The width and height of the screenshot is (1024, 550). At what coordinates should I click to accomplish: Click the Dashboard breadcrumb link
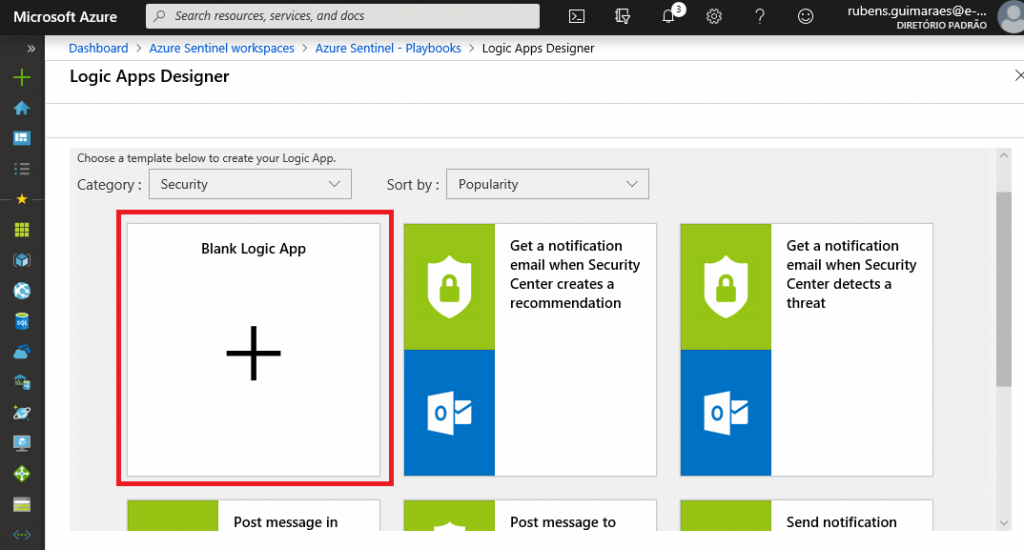point(98,48)
